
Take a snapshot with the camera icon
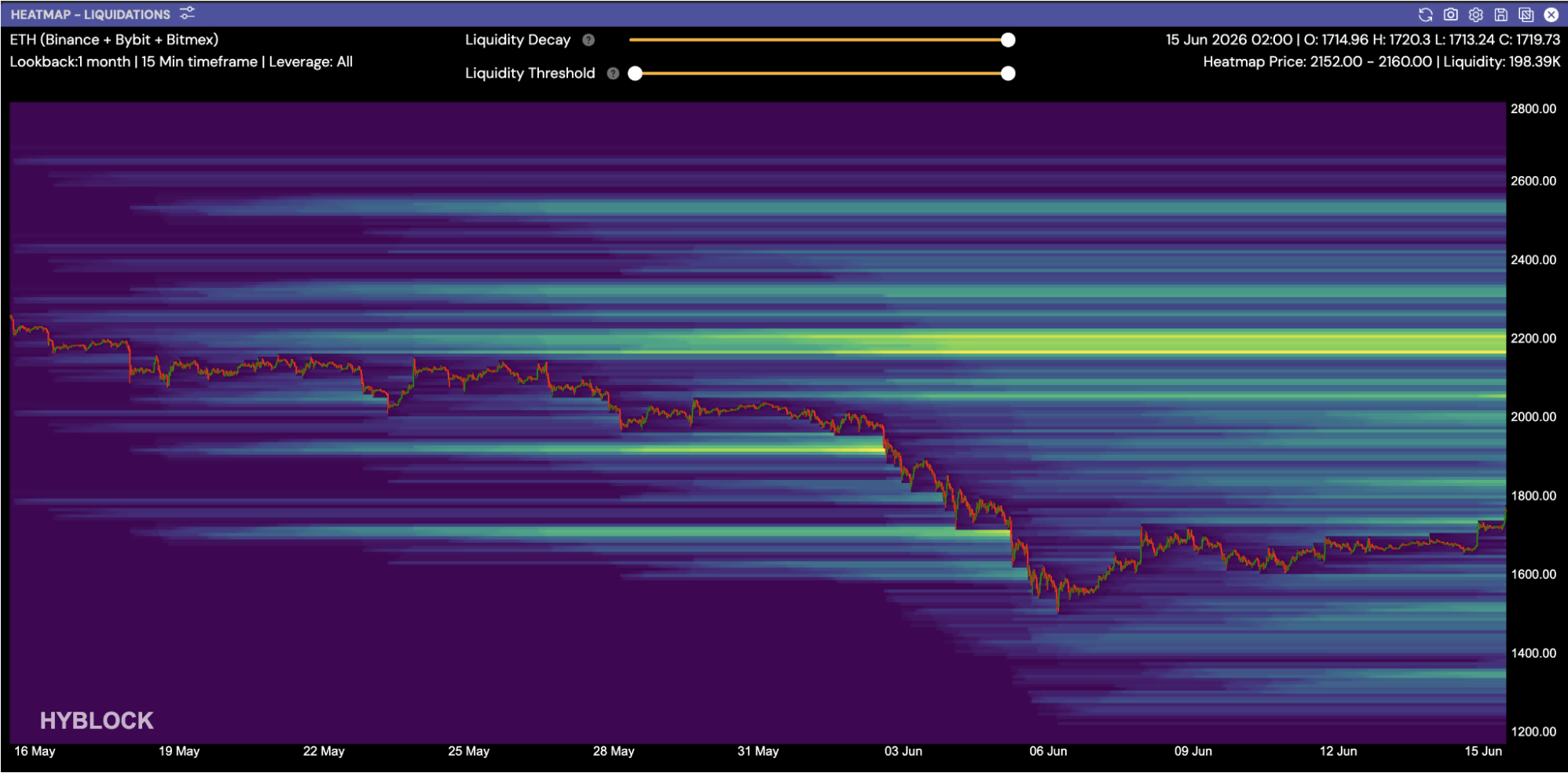[1450, 15]
